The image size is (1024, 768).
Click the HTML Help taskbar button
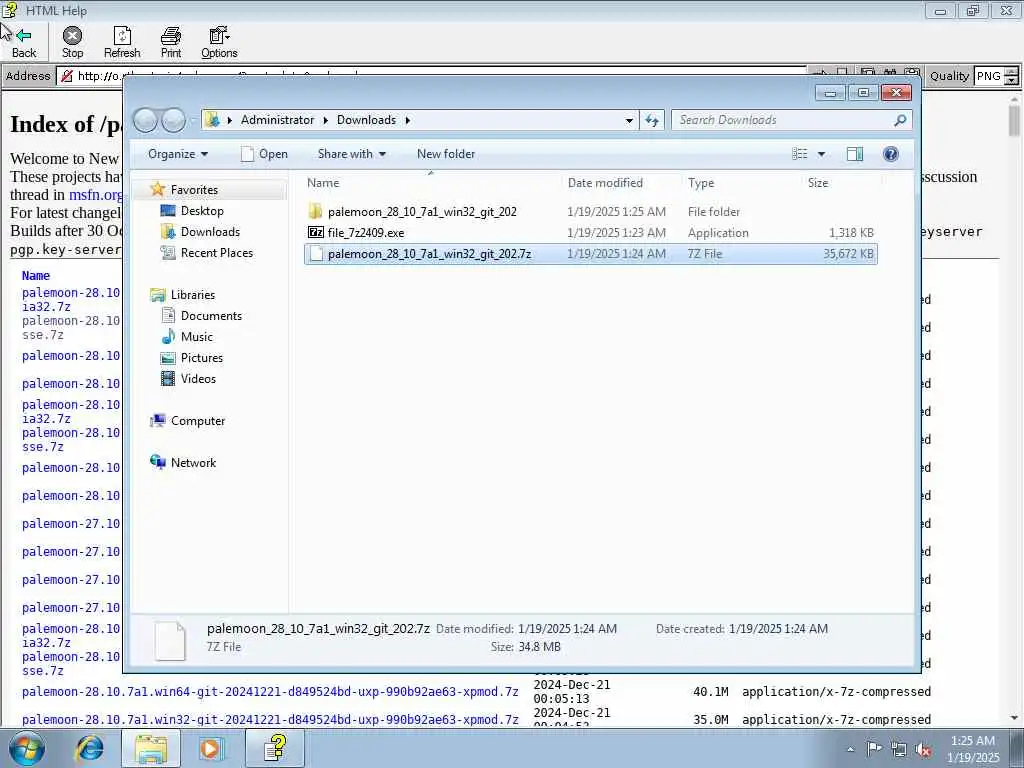pos(275,748)
